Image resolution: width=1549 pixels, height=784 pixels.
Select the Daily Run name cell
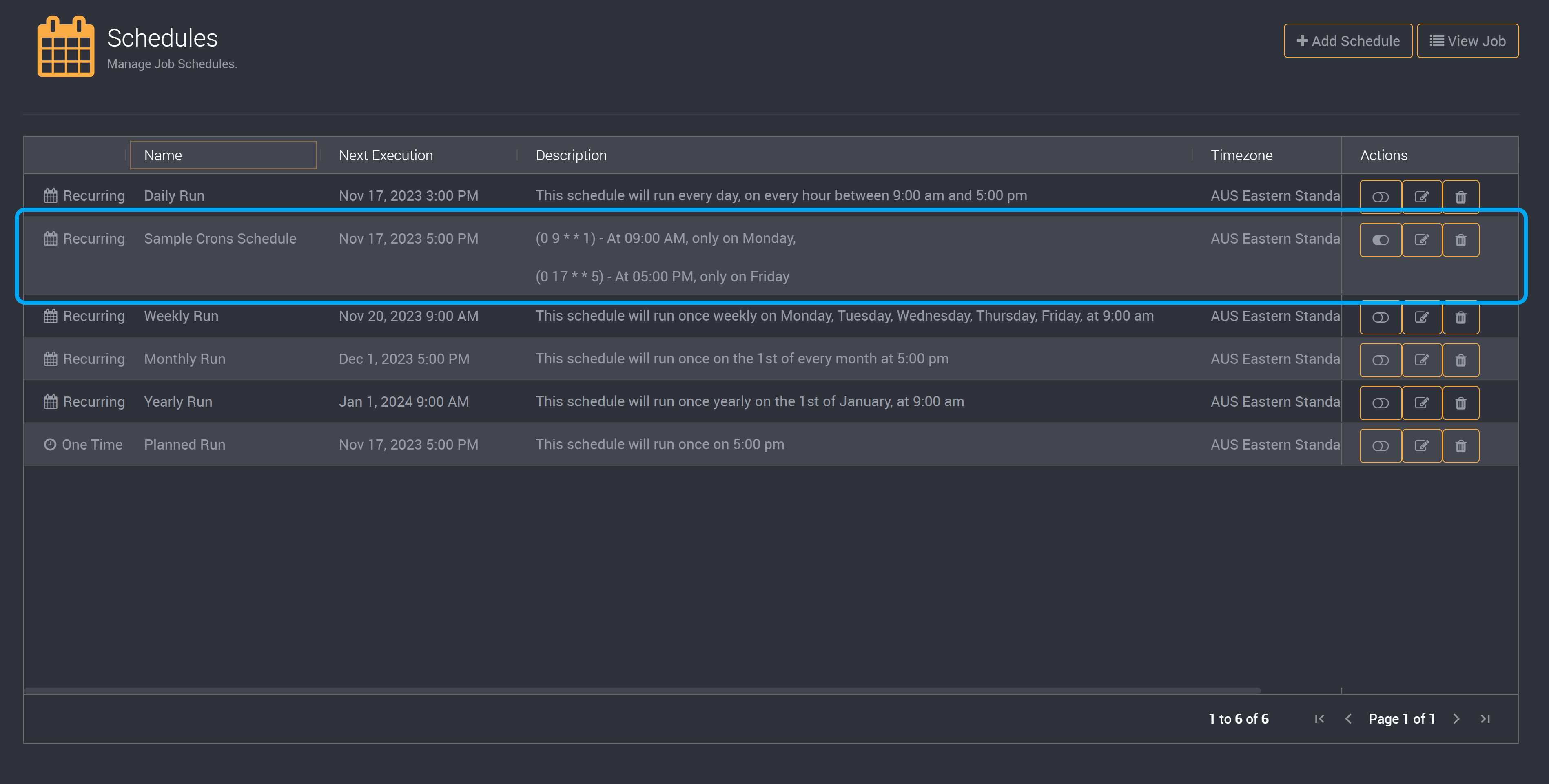(174, 195)
